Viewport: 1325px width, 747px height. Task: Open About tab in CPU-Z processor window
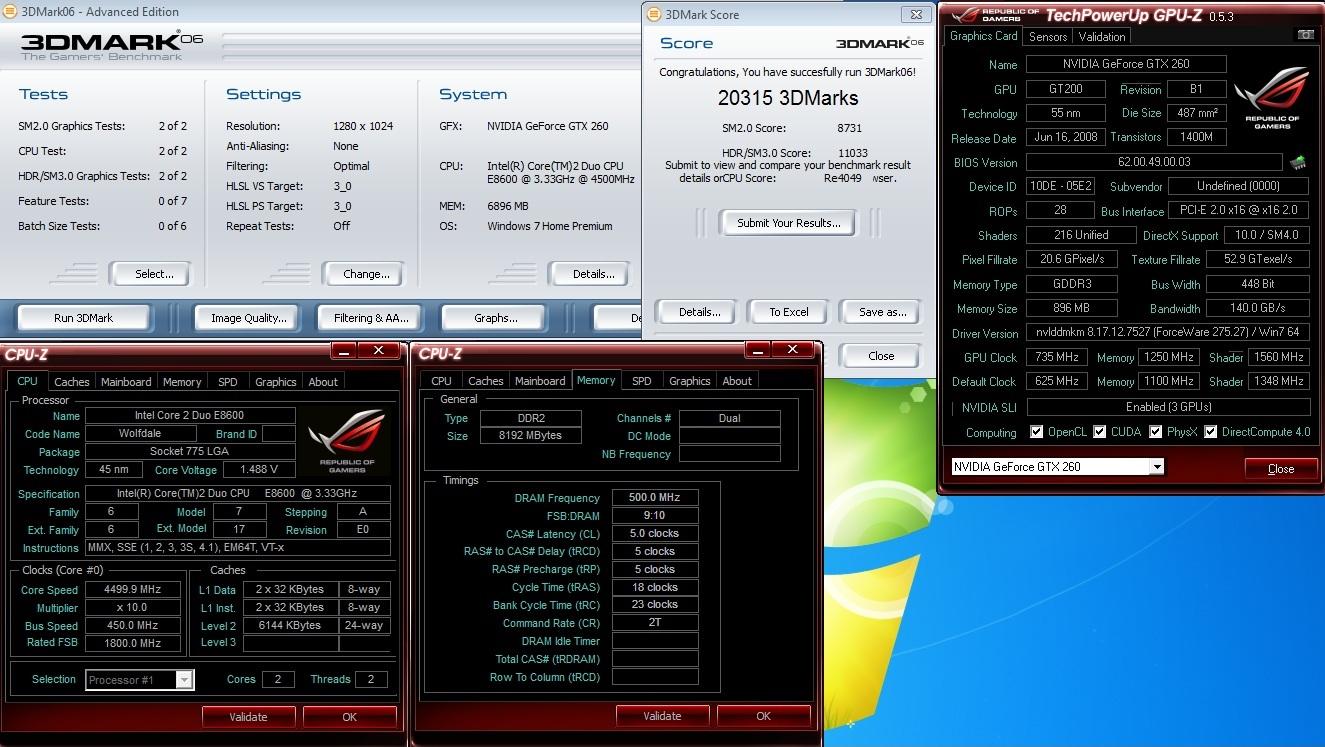[323, 382]
